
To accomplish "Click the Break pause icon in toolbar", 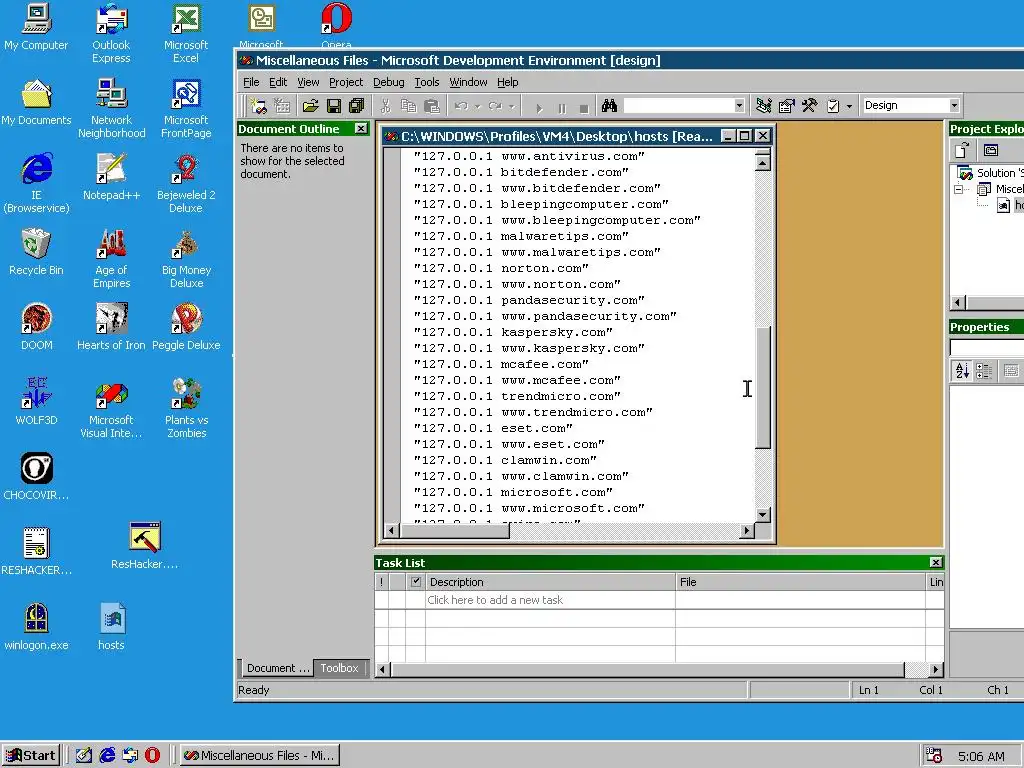I will [562, 108].
